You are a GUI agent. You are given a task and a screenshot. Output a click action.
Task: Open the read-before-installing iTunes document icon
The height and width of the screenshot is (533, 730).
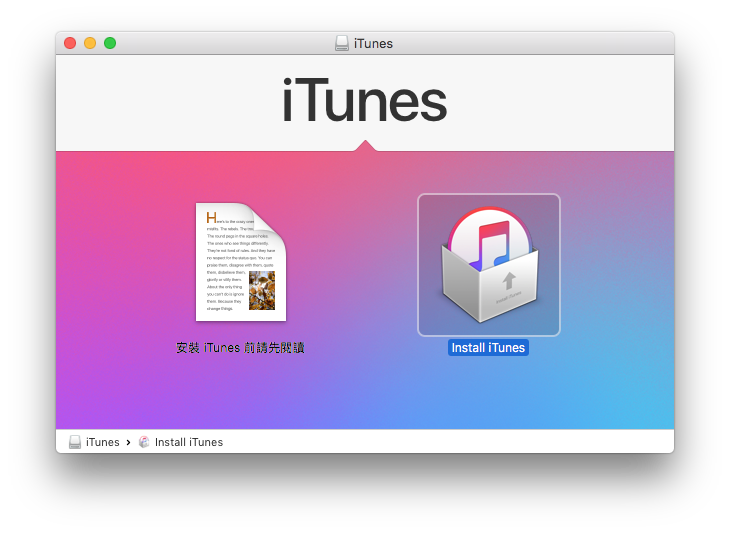coord(241,262)
